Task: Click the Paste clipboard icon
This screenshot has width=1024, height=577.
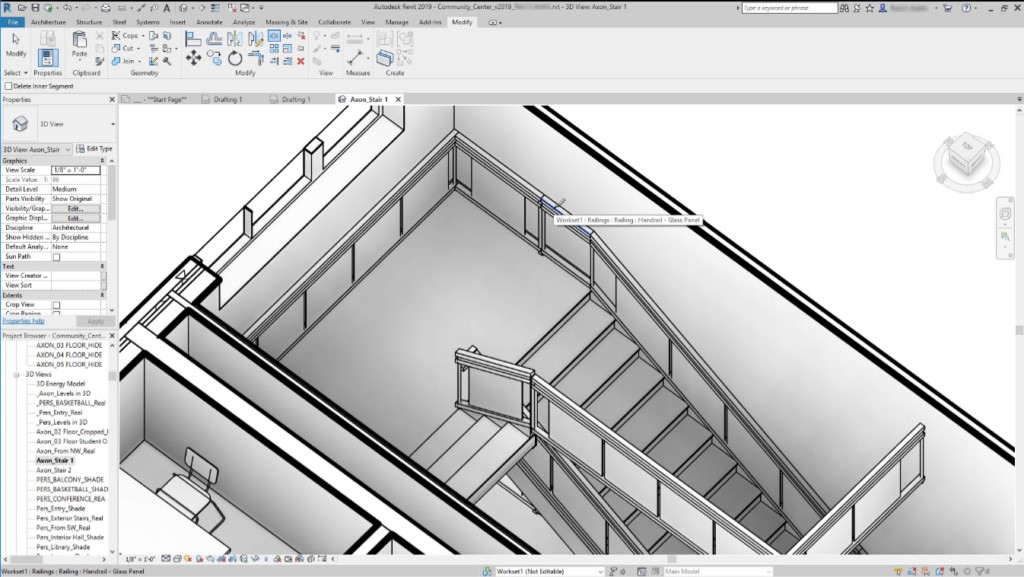Action: [x=80, y=41]
